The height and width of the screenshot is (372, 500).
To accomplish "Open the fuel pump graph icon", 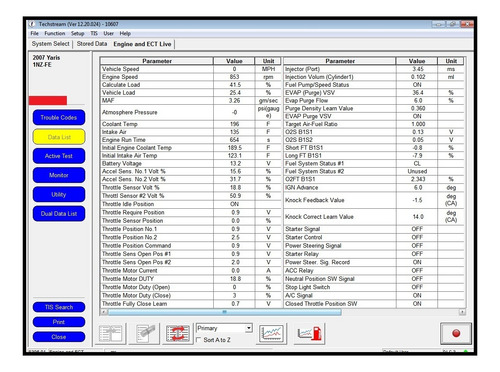I will 310,333.
